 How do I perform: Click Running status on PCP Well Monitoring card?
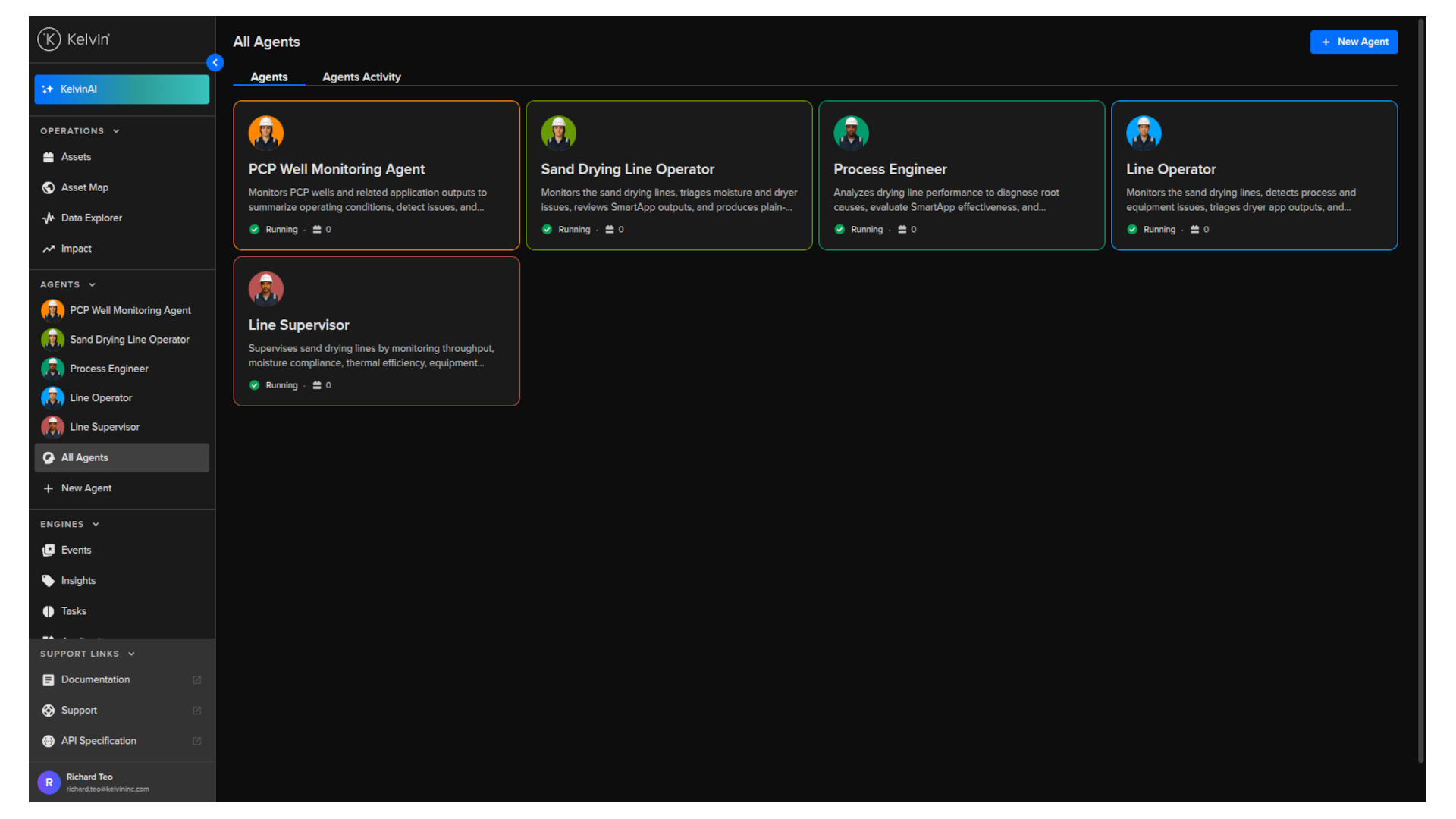pyautogui.click(x=274, y=230)
